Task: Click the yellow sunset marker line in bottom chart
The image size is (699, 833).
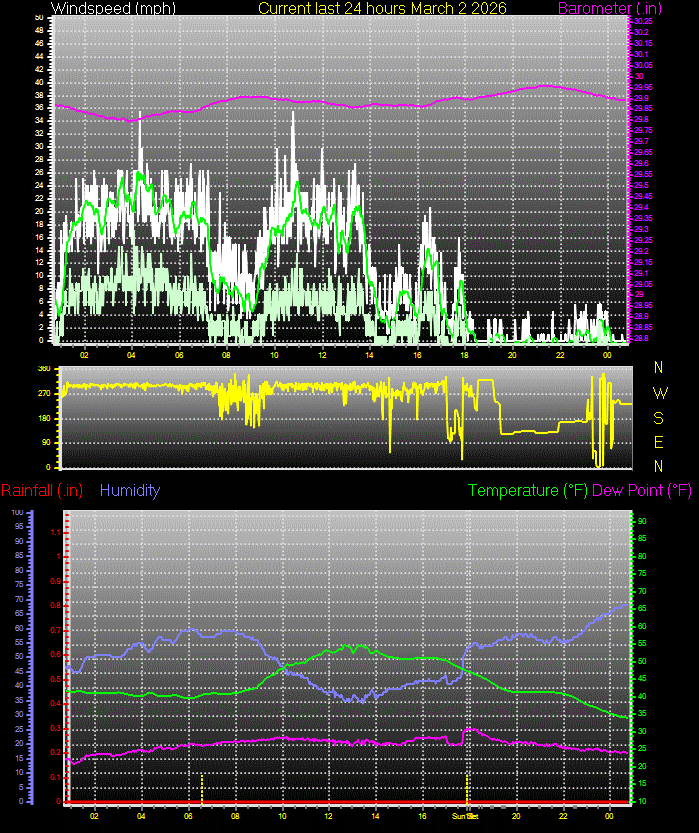Action: tap(467, 787)
